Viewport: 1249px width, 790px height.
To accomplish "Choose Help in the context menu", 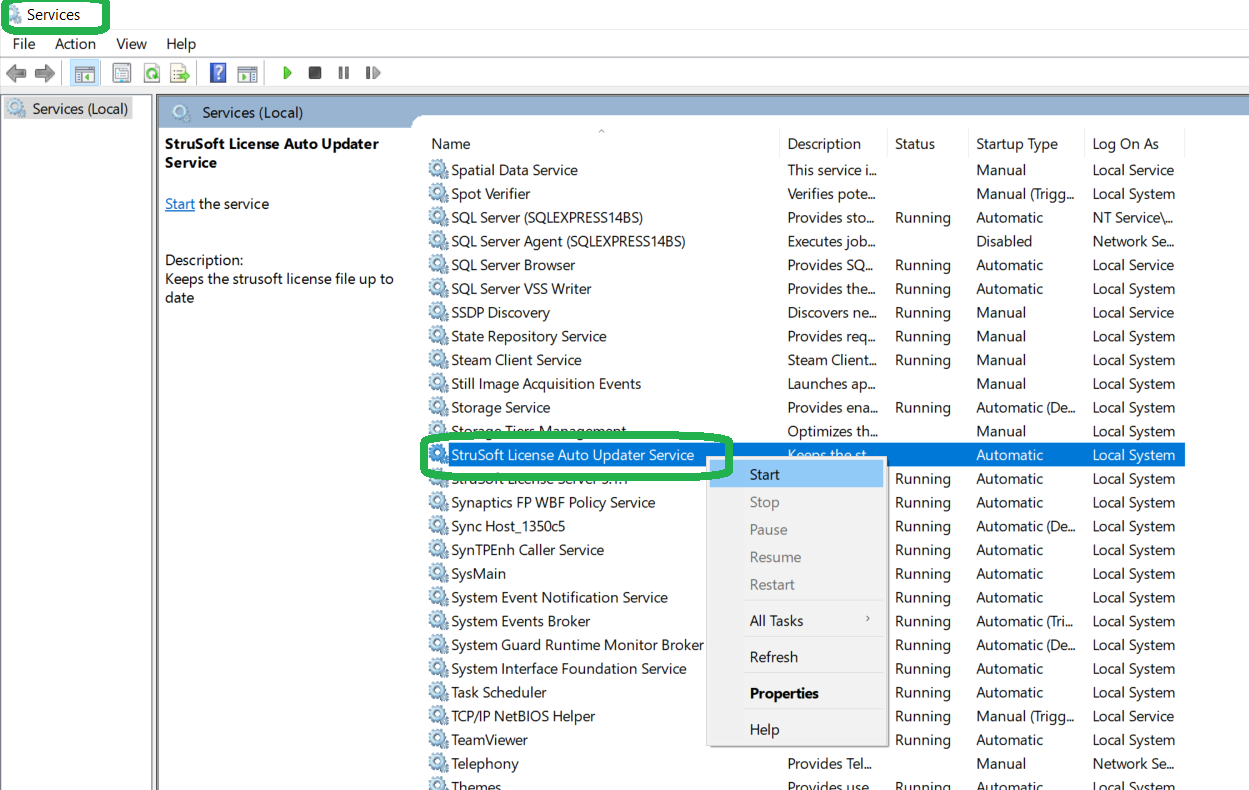I will tap(796, 730).
